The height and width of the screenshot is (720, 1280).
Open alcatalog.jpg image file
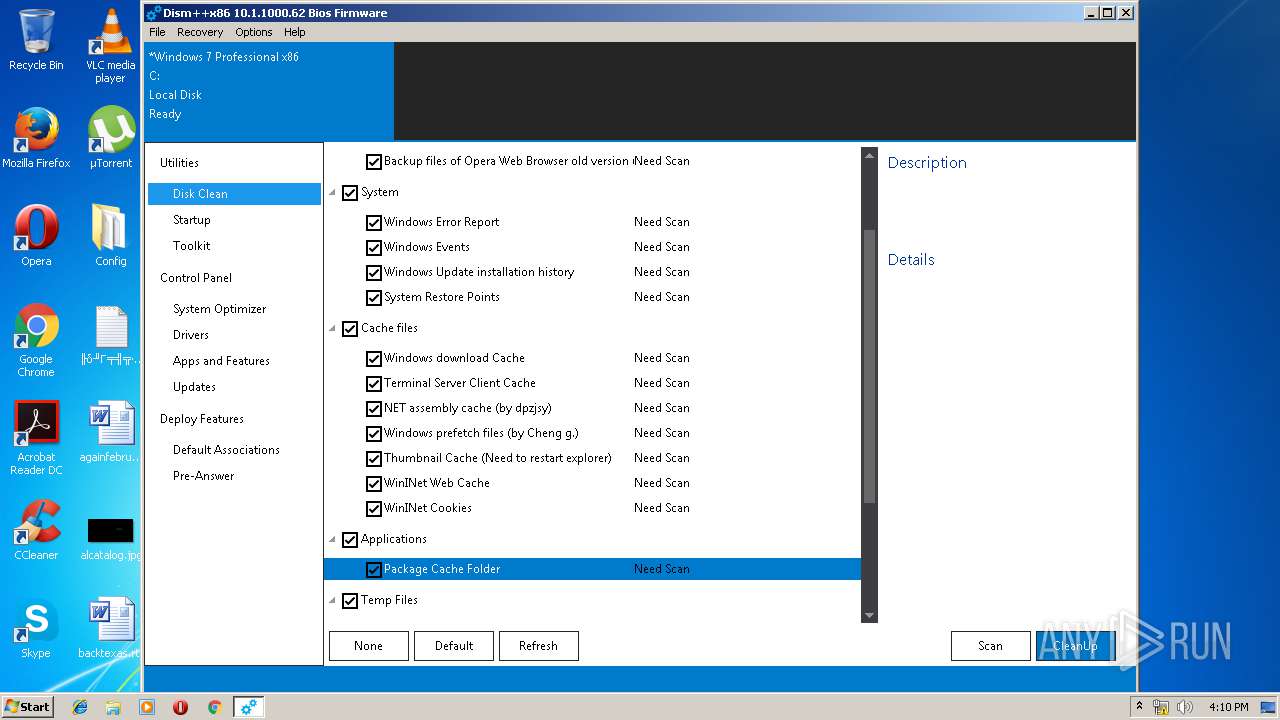pos(110,538)
